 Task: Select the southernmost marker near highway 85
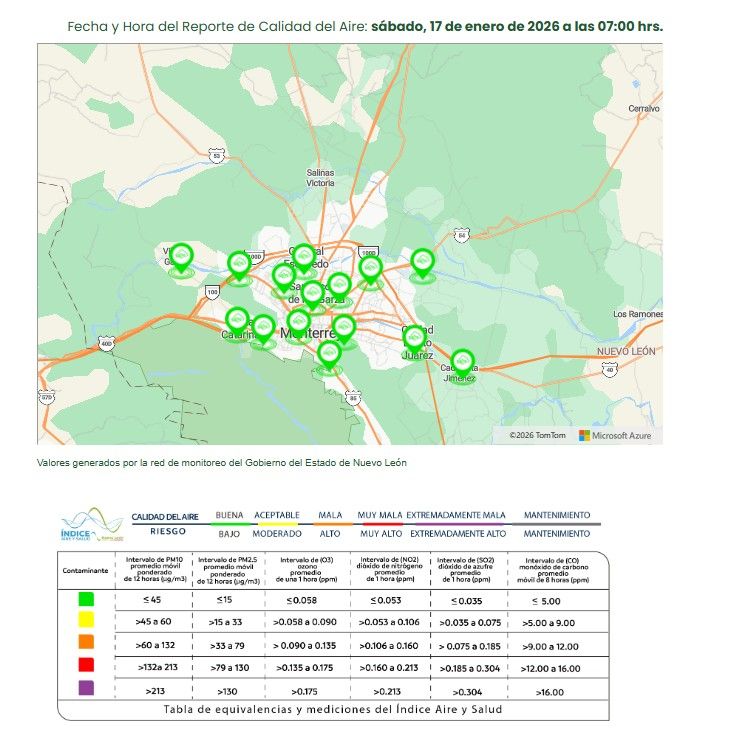tap(329, 354)
